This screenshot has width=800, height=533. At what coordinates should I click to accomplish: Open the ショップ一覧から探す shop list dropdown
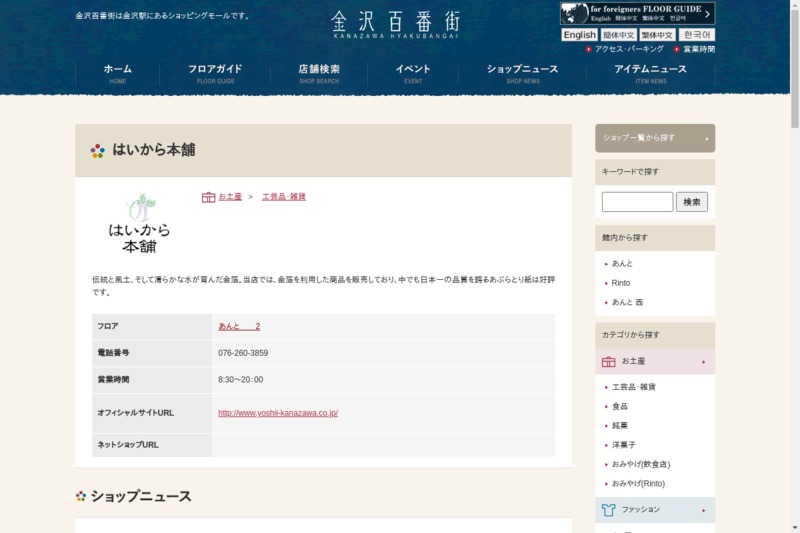coord(655,138)
